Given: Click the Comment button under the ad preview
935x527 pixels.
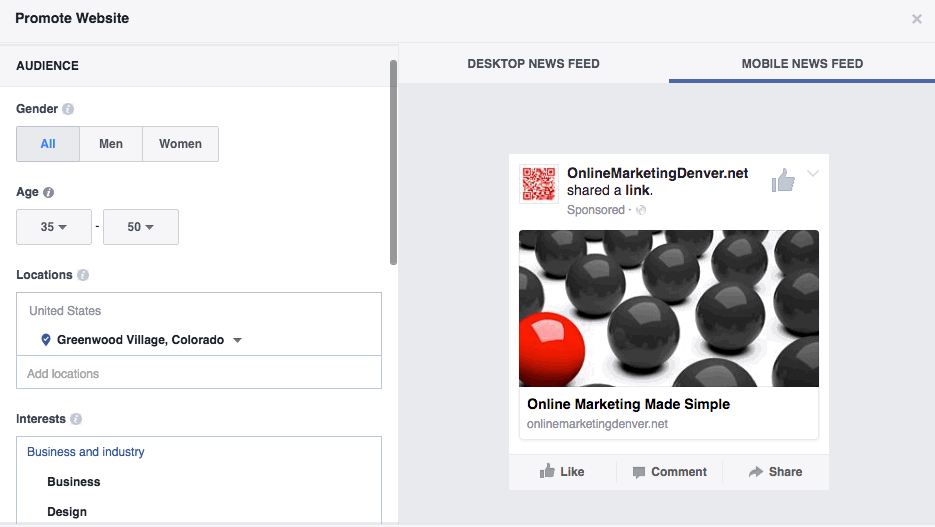Looking at the screenshot, I should point(670,472).
